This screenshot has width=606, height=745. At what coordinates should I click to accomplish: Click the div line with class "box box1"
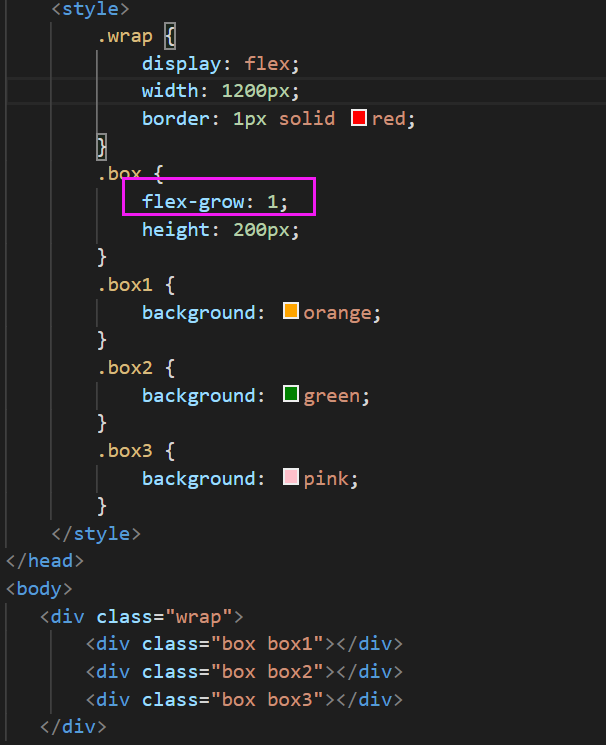point(244,644)
